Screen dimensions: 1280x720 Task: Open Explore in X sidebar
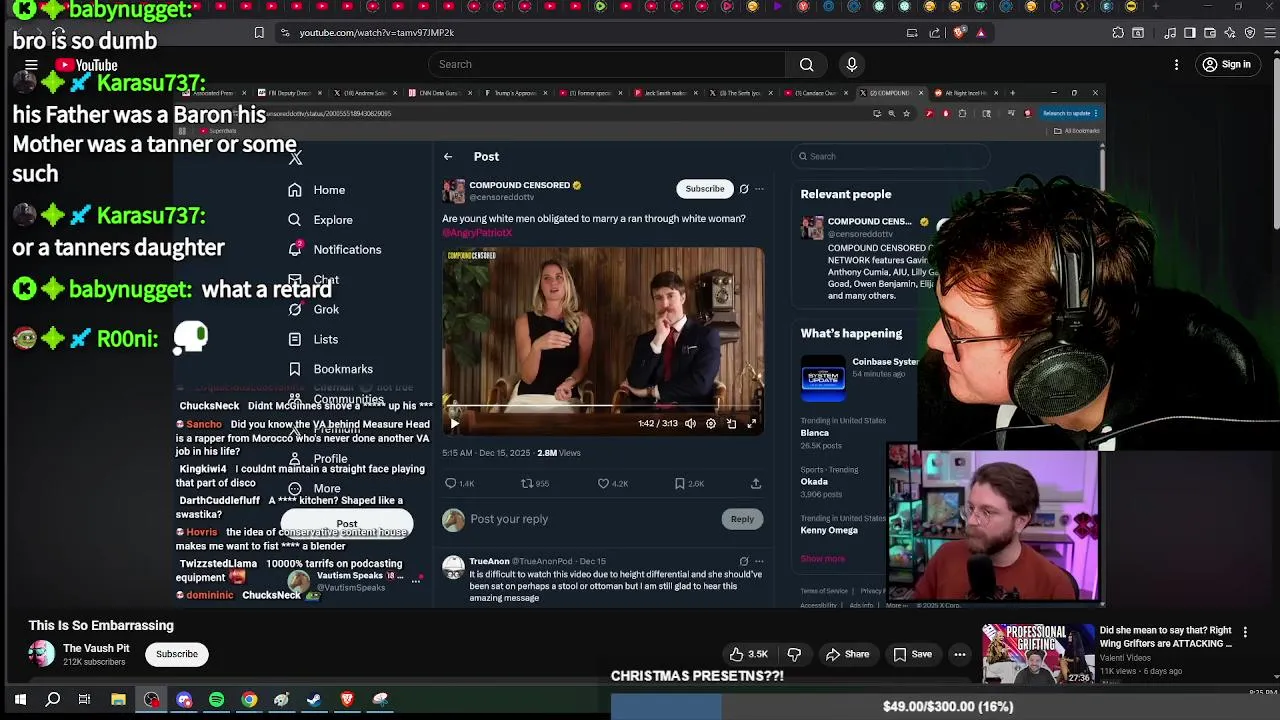[x=320, y=220]
